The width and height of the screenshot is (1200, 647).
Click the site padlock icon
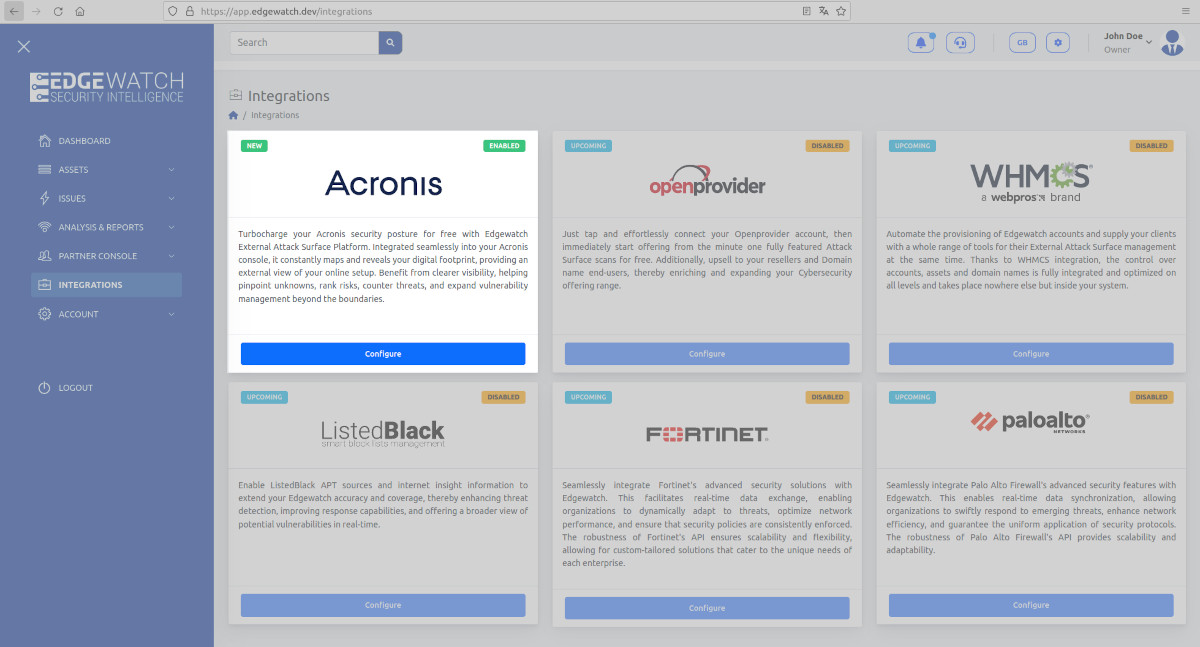coord(190,11)
